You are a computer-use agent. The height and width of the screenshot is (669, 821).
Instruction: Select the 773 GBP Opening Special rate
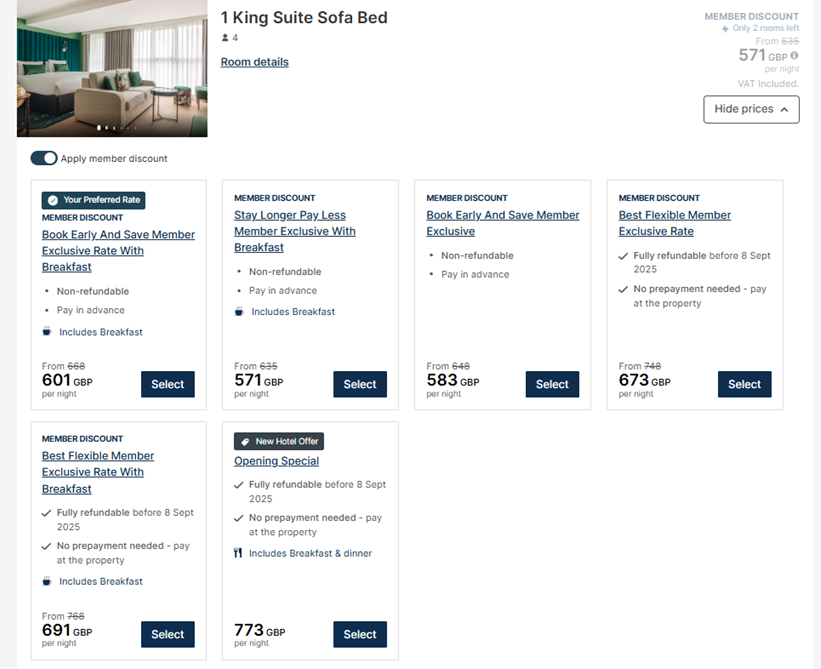(x=360, y=634)
